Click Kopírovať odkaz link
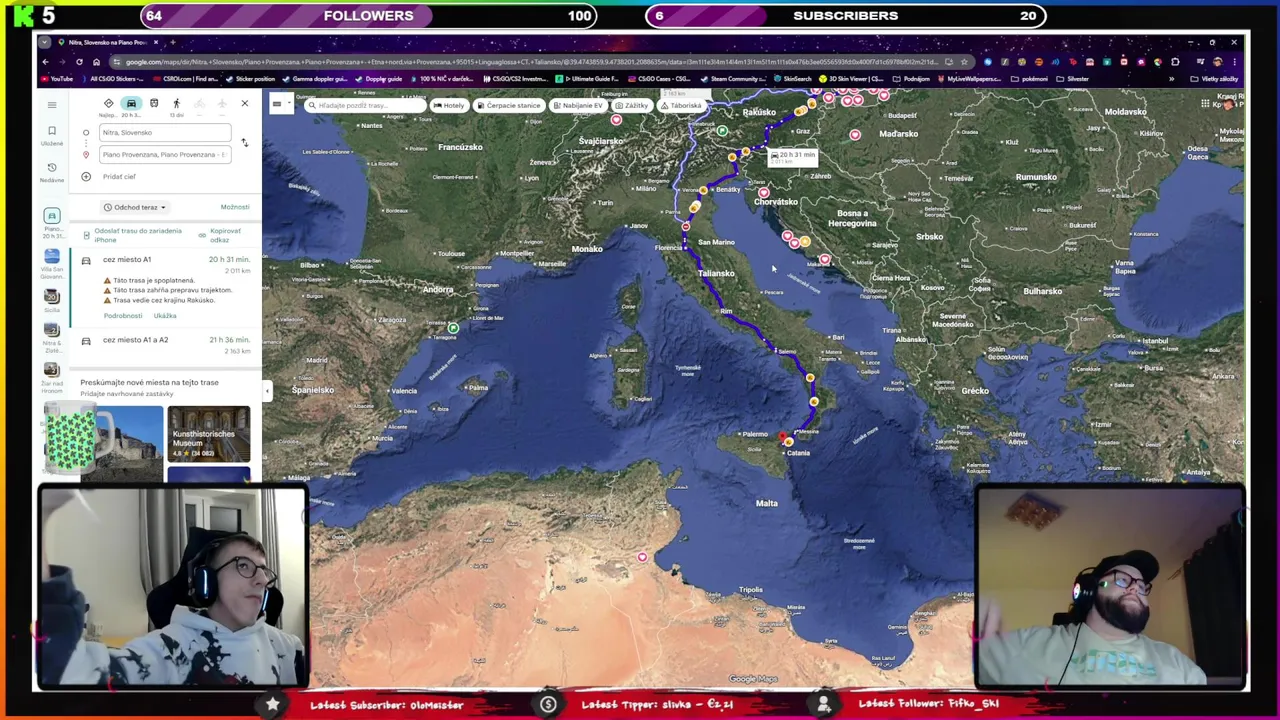Screen dimensions: 1280x720 click(220, 235)
